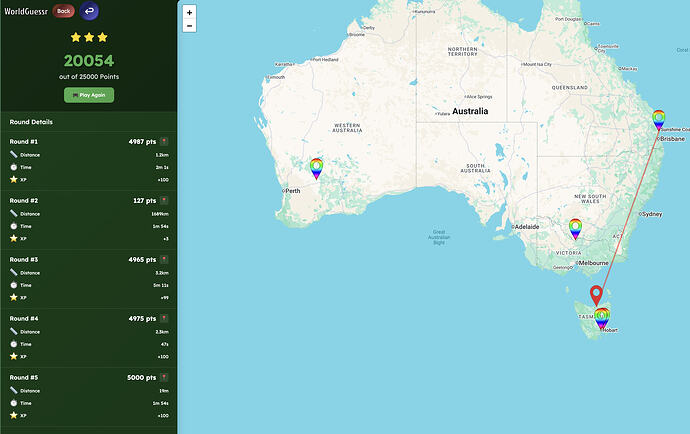Click the red Back button

[63, 11]
